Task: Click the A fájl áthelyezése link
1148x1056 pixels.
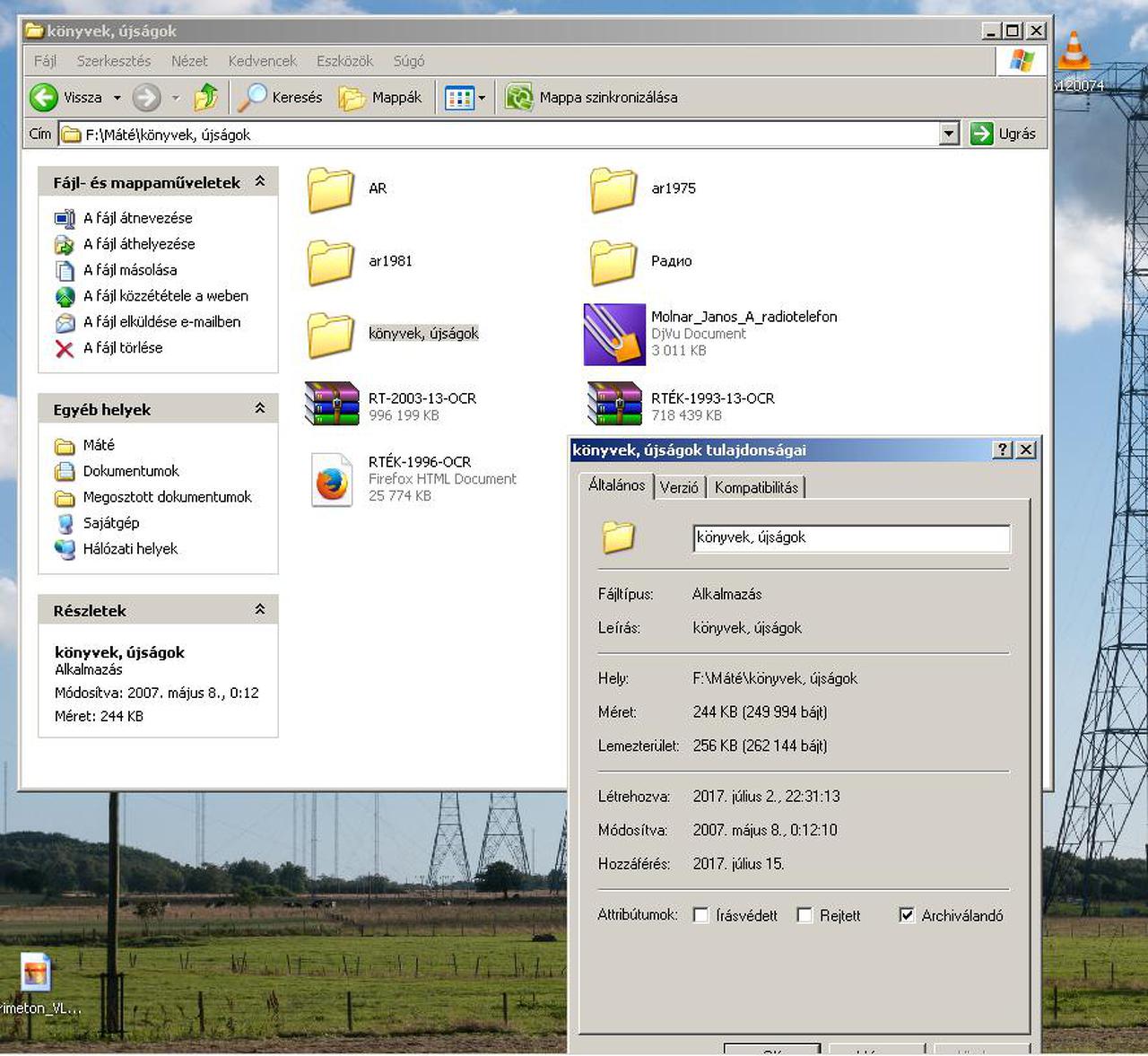Action: (139, 244)
